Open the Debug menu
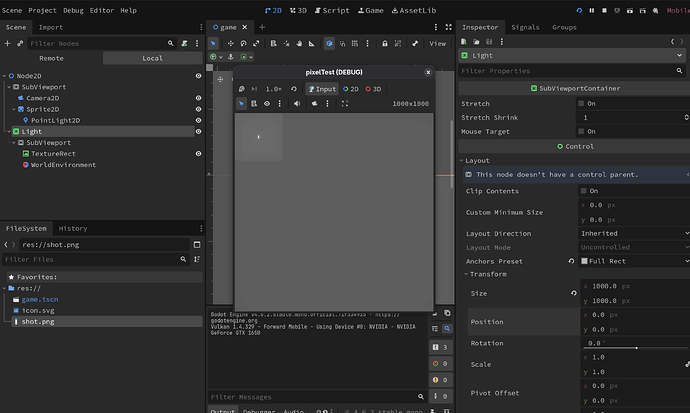Image resolution: width=690 pixels, height=413 pixels. [x=73, y=11]
